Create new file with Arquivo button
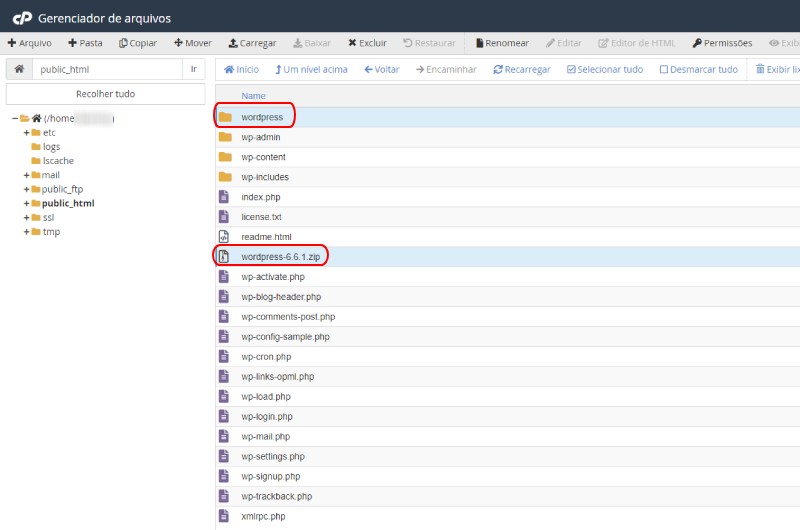The image size is (800, 530). click(x=30, y=43)
